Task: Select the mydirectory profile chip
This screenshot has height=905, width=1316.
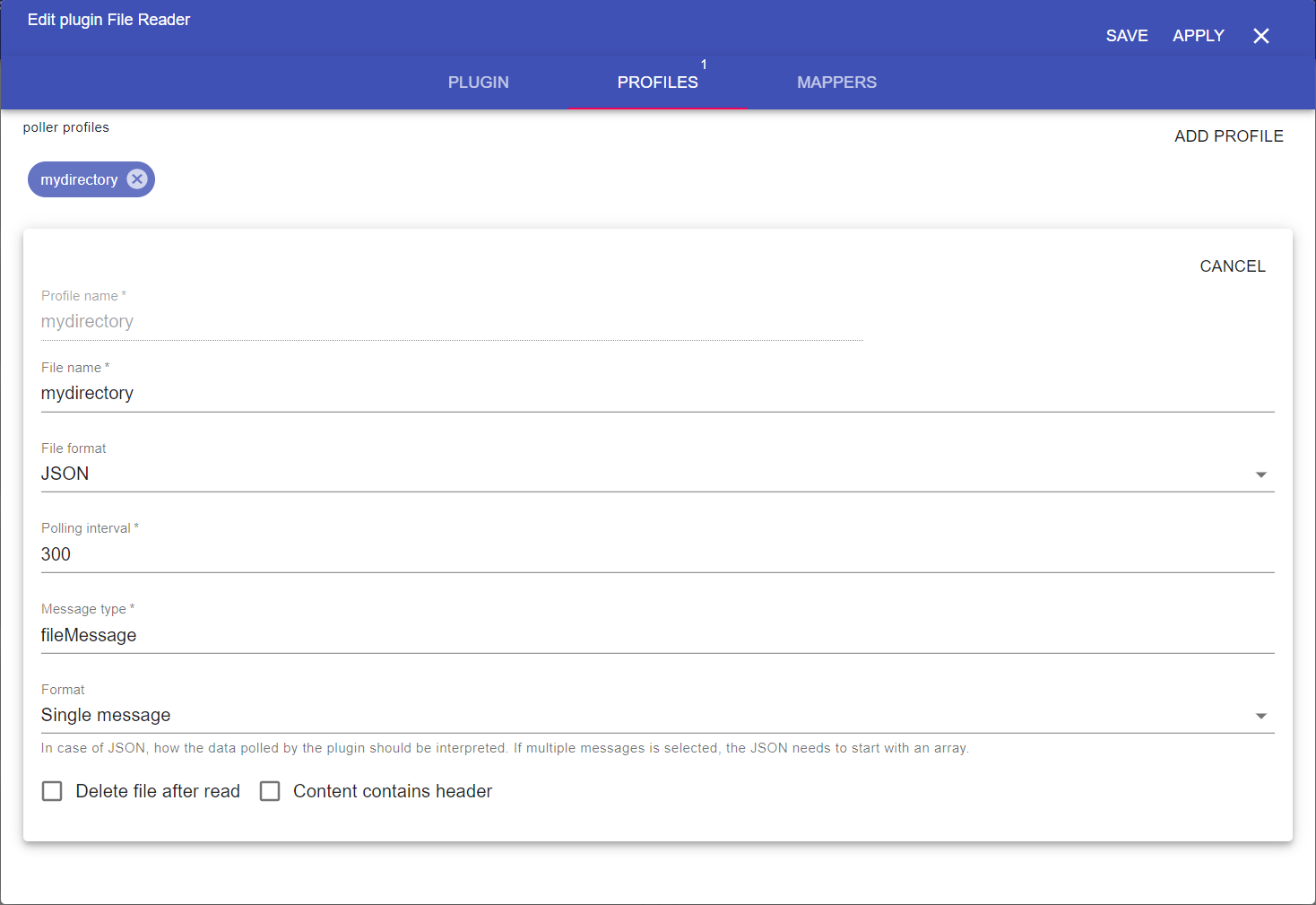Action: point(79,180)
